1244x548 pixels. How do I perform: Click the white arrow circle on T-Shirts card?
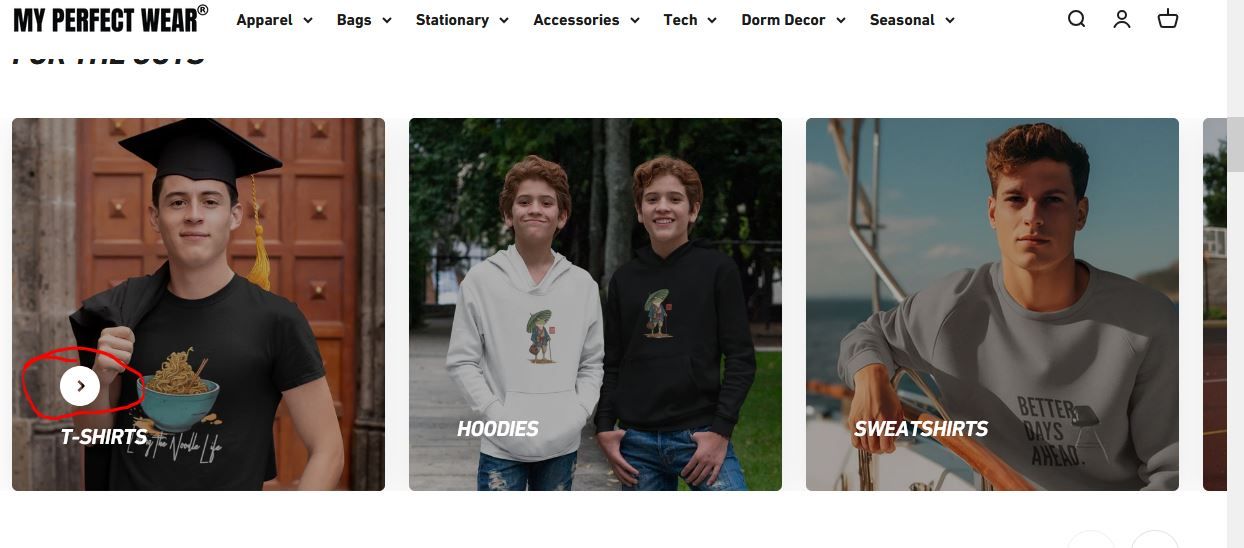tap(80, 386)
